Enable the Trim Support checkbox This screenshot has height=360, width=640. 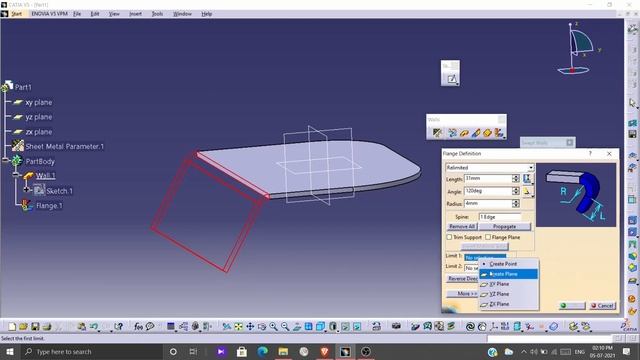pyautogui.click(x=449, y=237)
